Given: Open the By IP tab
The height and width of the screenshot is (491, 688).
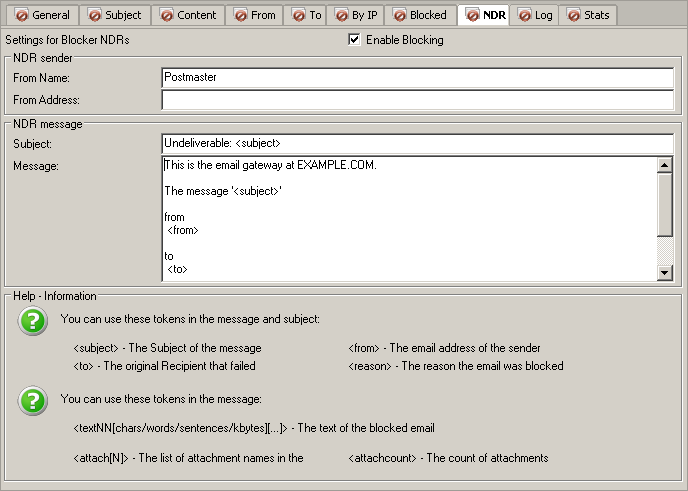Looking at the screenshot, I should pyautogui.click(x=355, y=15).
